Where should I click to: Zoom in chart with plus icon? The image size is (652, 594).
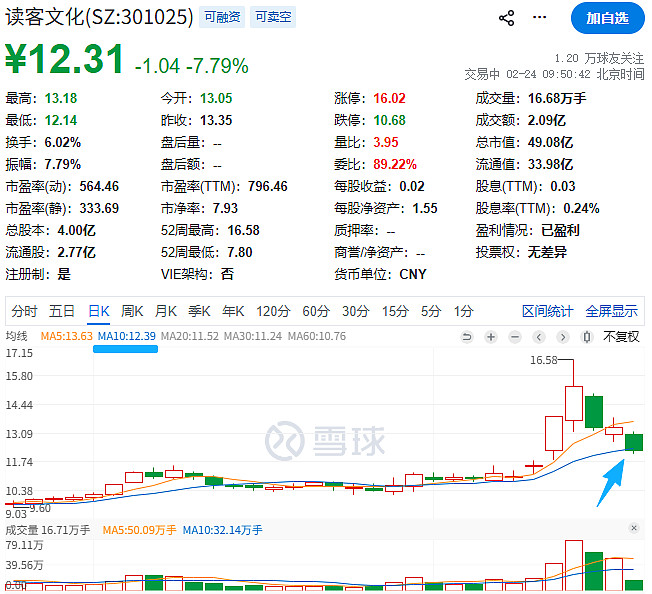(491, 337)
